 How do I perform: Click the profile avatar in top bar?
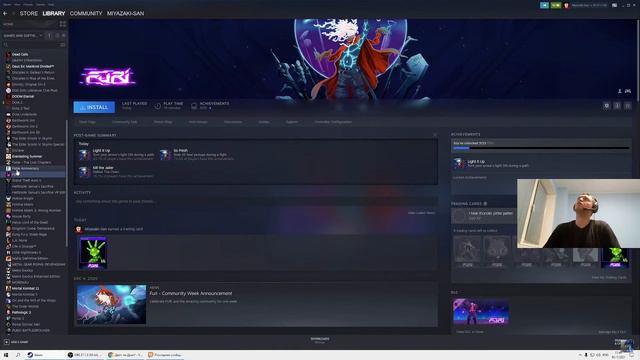[x=566, y=5]
